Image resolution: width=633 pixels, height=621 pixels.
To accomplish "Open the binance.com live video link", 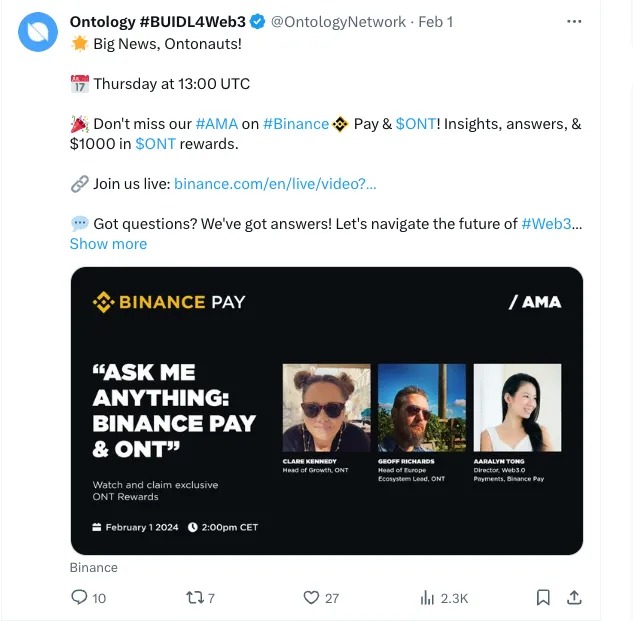I will click(275, 184).
